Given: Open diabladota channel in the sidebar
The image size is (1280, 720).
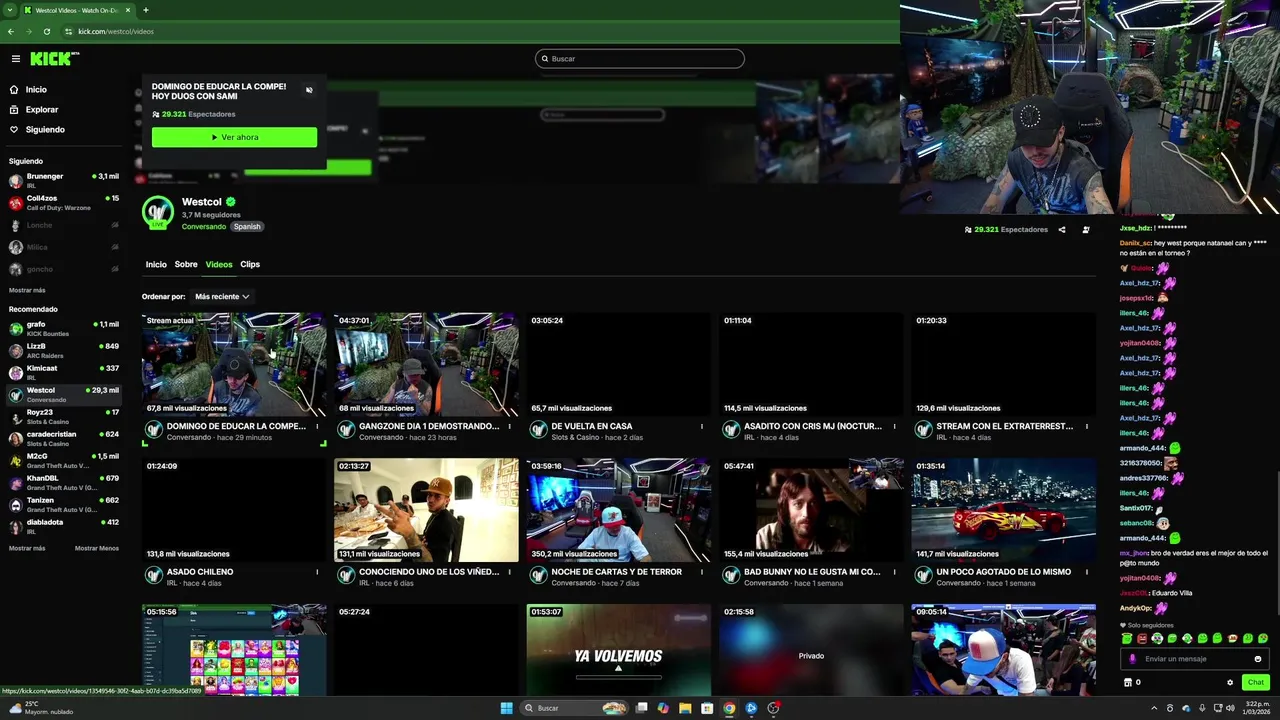Looking at the screenshot, I should [x=64, y=526].
